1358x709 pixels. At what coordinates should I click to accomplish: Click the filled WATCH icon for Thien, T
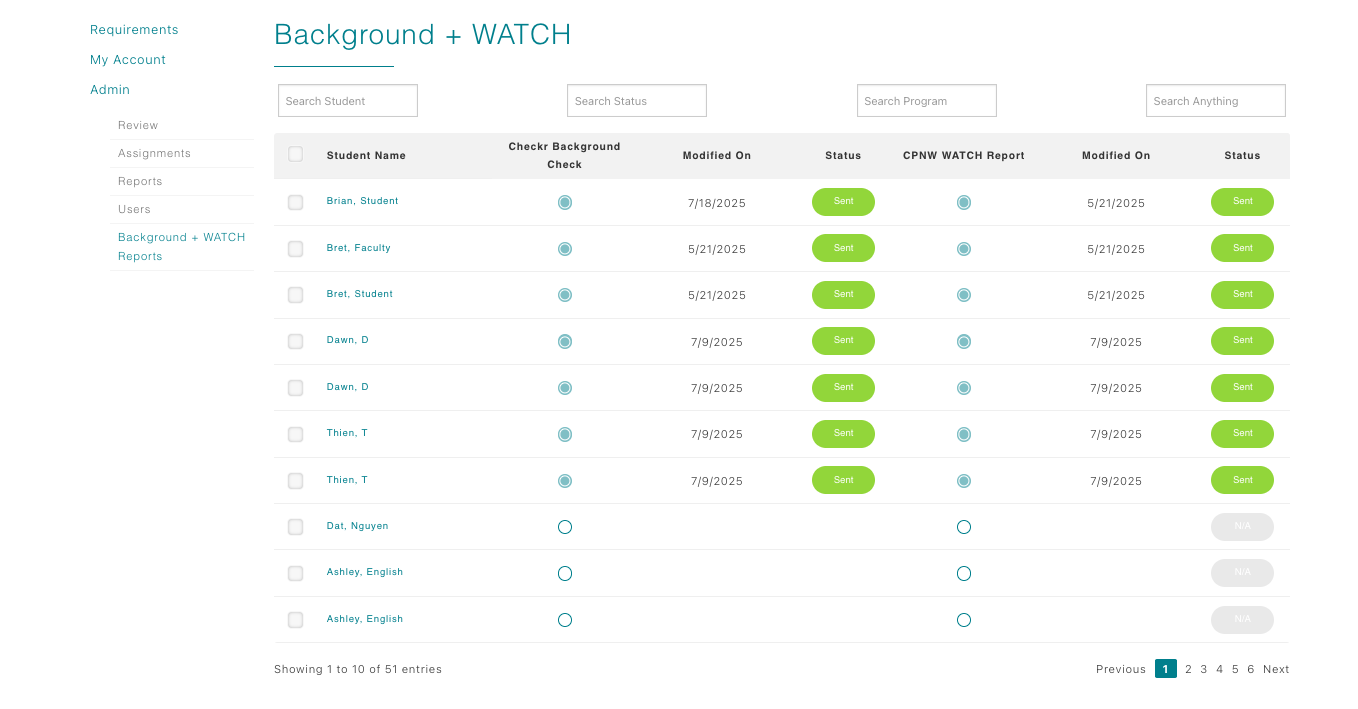[963, 434]
